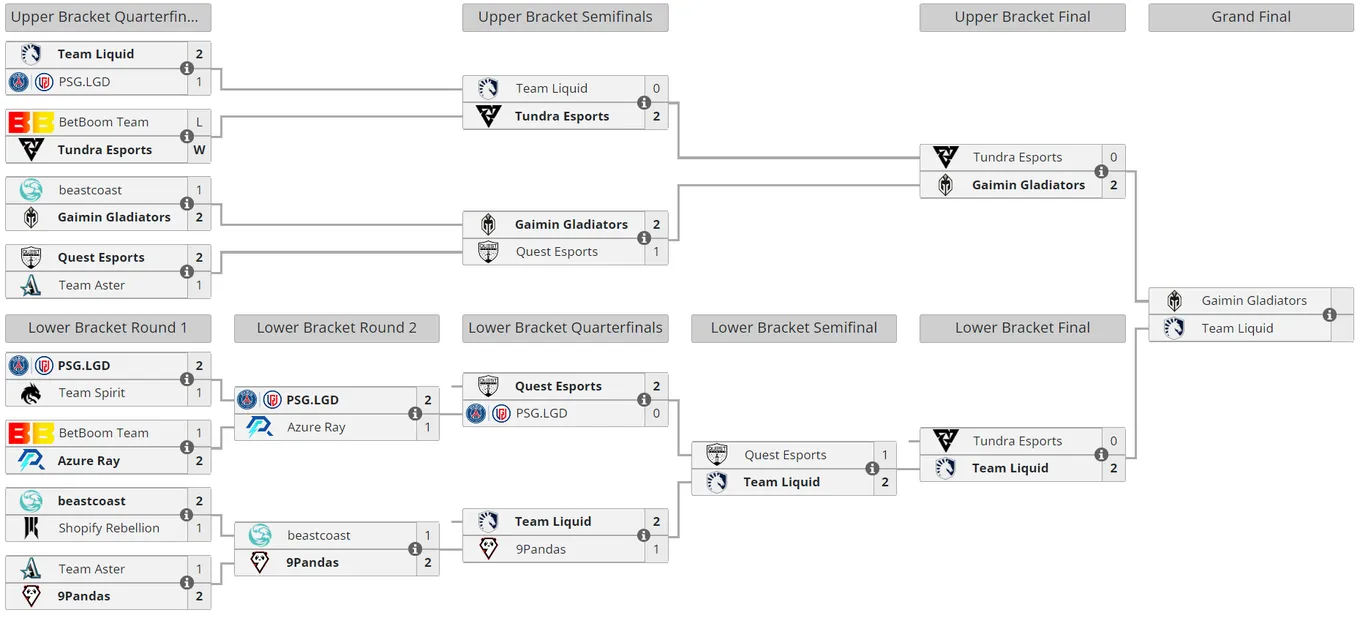This screenshot has width=1360, height=620.
Task: Click Azure Ray logo in Lower Round 1
Action: pyautogui.click(x=31, y=461)
